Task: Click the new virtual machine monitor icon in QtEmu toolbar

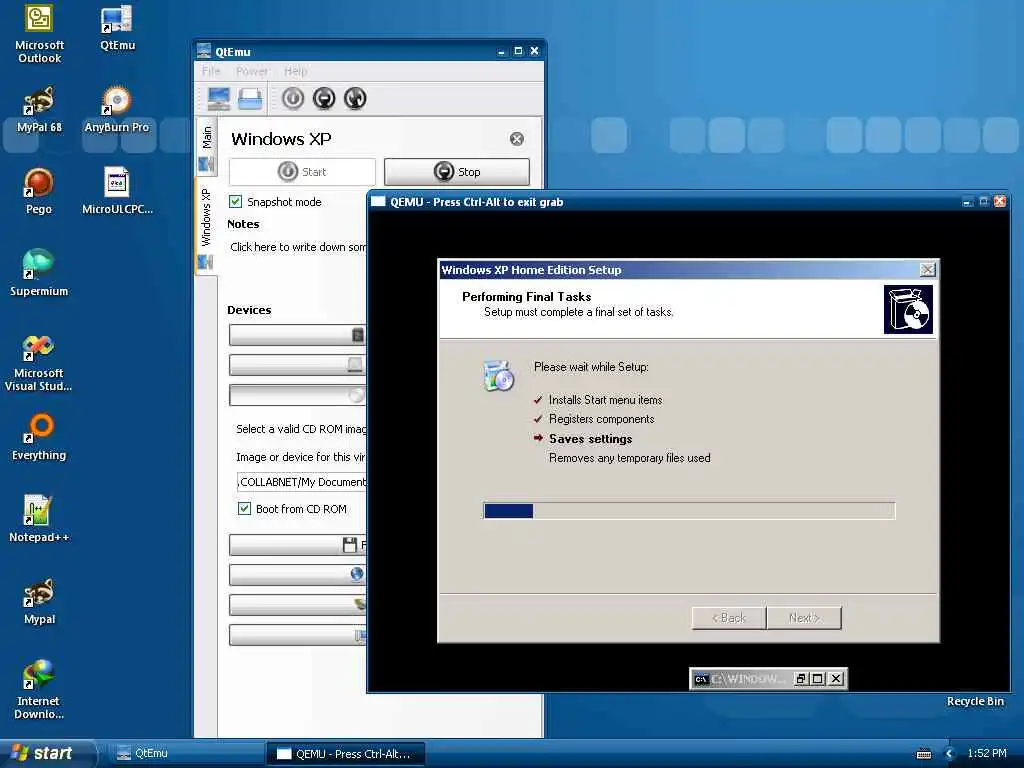Action: 218,99
